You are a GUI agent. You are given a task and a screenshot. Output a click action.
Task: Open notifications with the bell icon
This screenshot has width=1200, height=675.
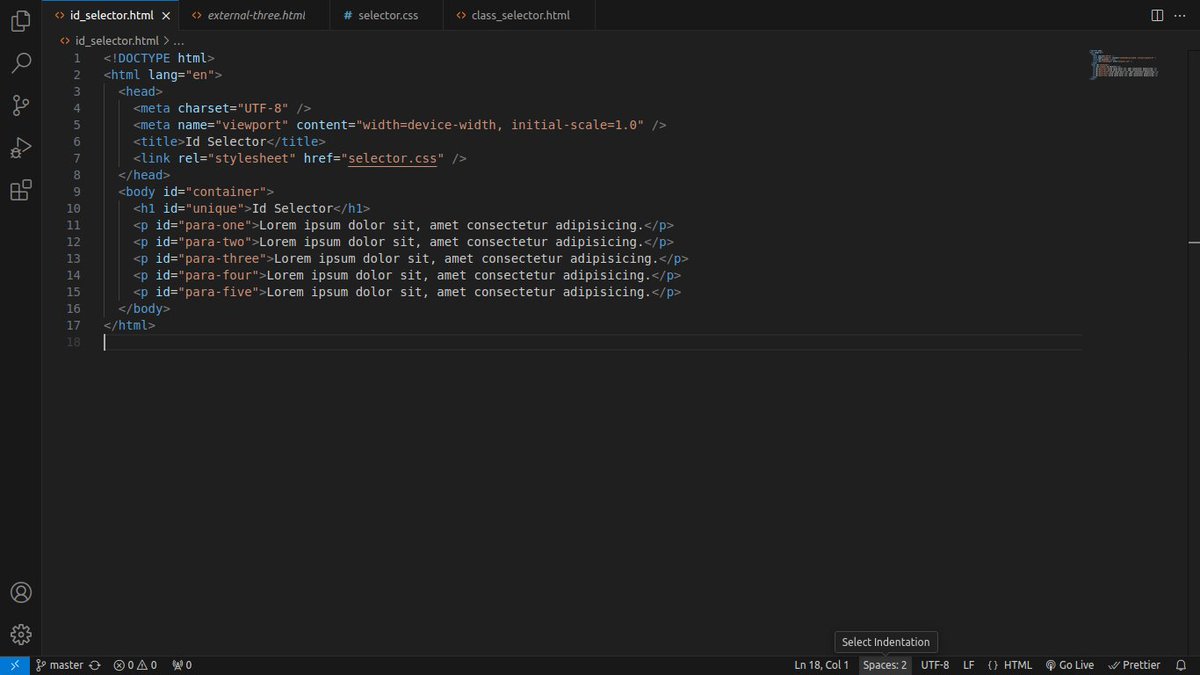click(1181, 665)
